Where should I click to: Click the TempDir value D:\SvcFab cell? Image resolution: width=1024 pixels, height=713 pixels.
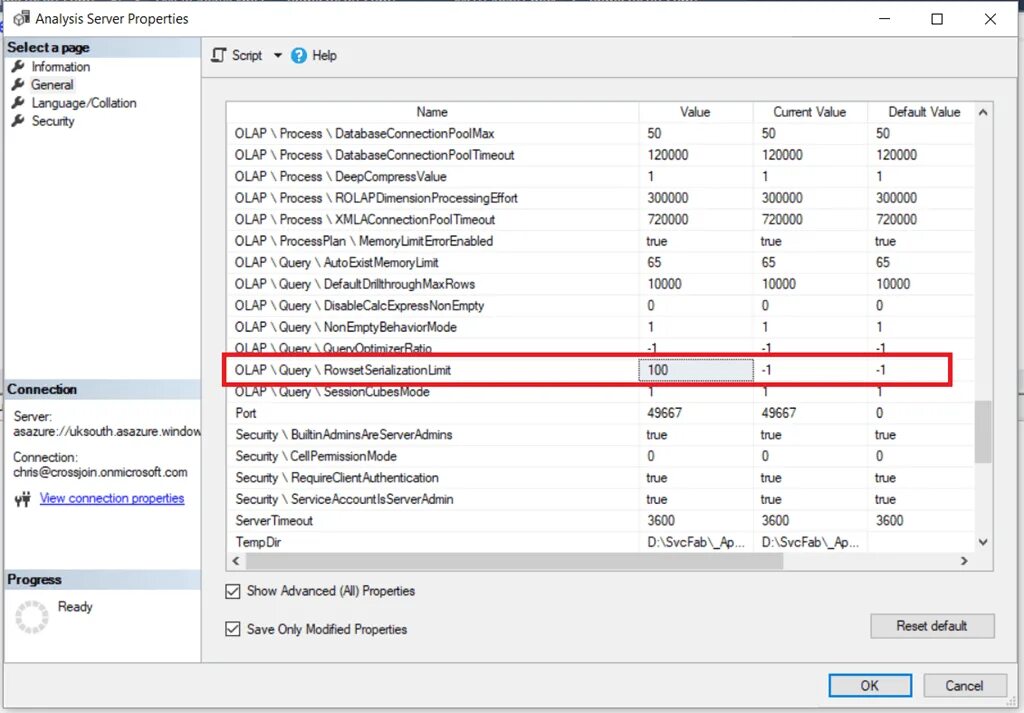coord(696,543)
